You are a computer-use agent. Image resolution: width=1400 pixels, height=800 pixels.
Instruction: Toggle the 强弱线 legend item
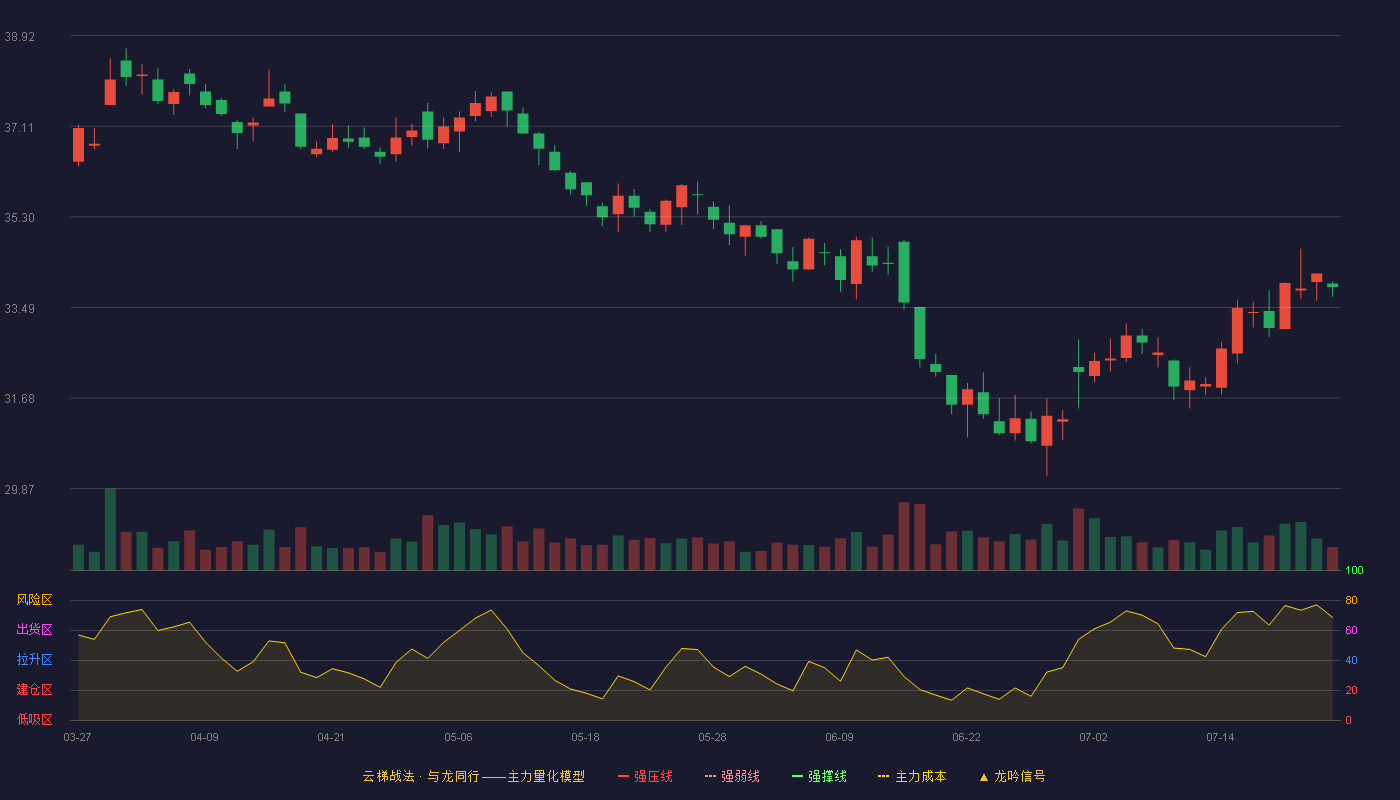pos(732,776)
